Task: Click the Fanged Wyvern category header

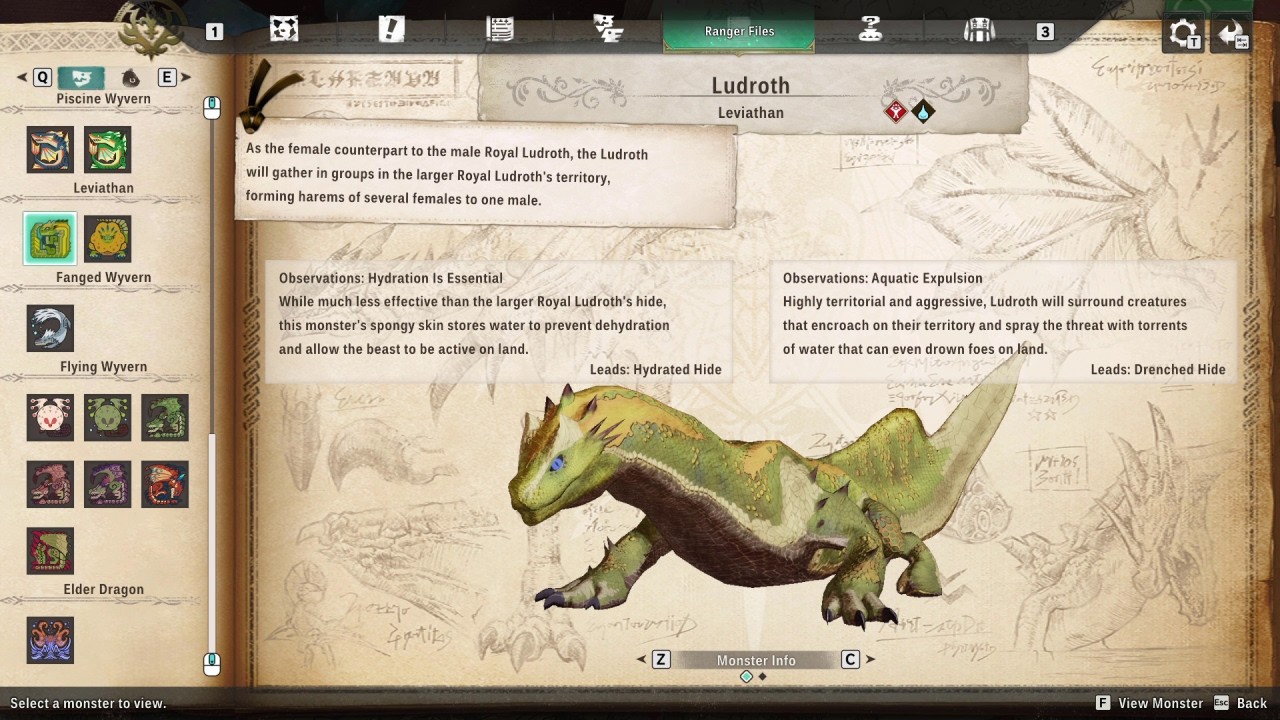Action: coord(103,277)
